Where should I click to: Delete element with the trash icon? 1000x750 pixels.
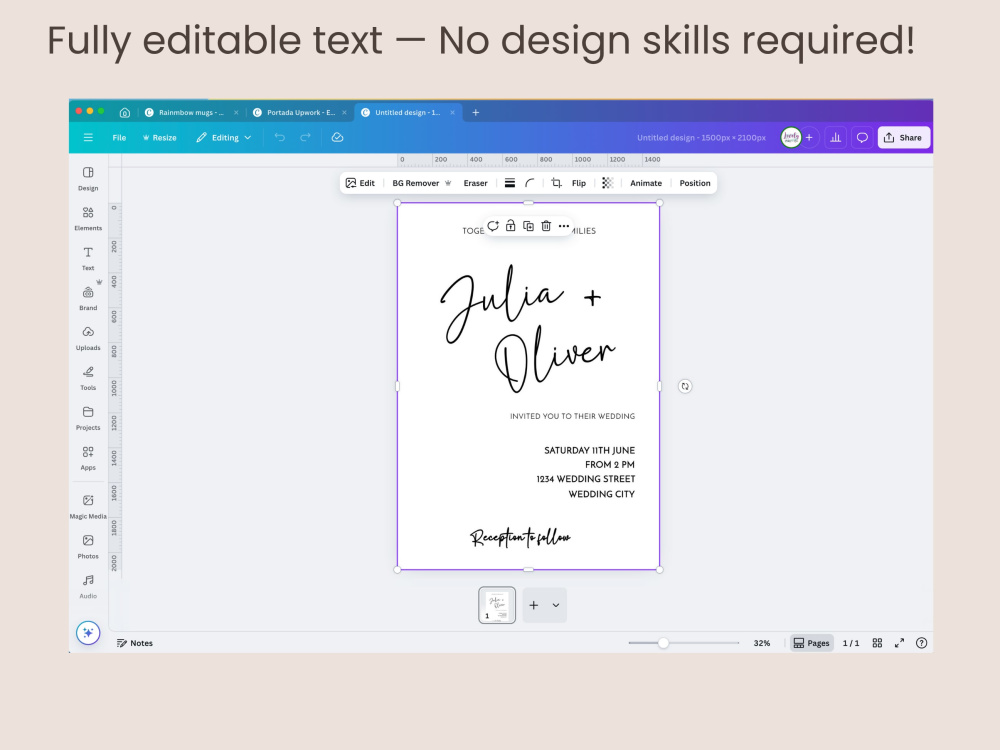coord(546,226)
